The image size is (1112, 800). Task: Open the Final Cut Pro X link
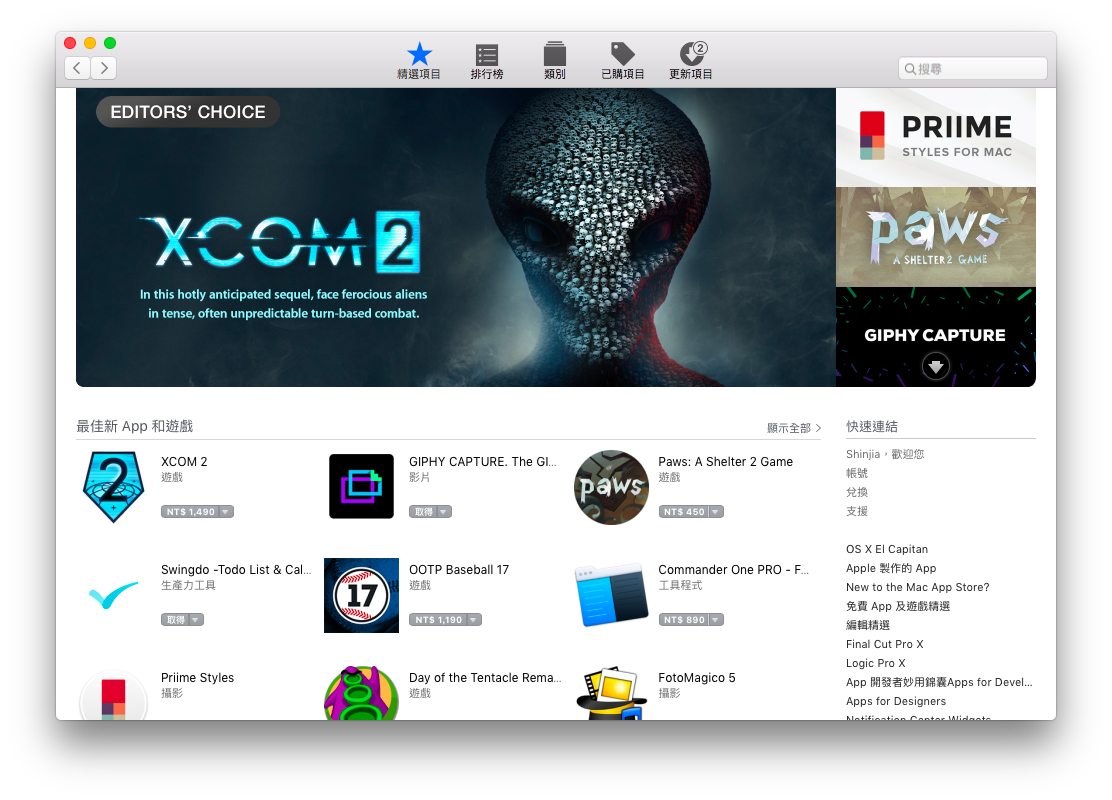pos(884,644)
